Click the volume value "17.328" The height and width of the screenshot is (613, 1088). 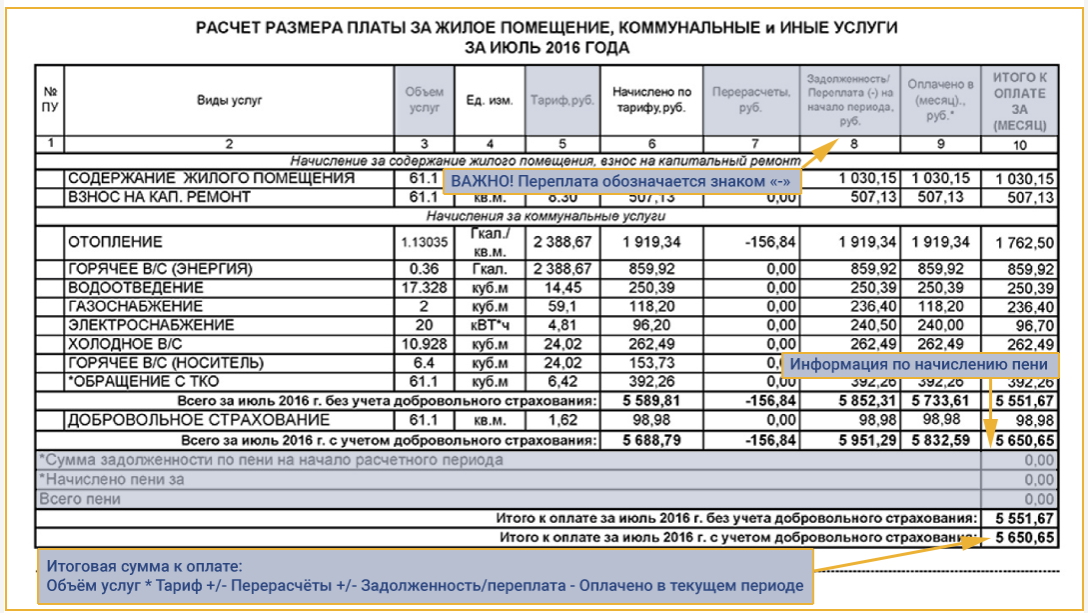point(424,287)
